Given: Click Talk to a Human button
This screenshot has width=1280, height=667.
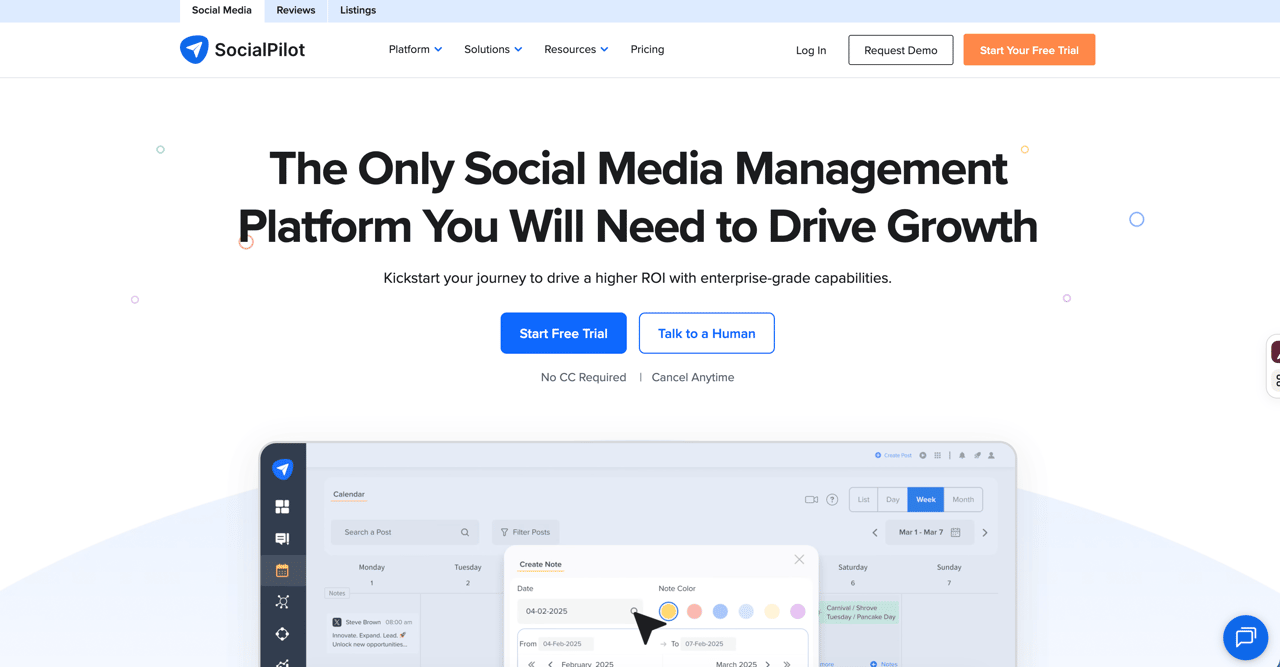Looking at the screenshot, I should point(707,333).
